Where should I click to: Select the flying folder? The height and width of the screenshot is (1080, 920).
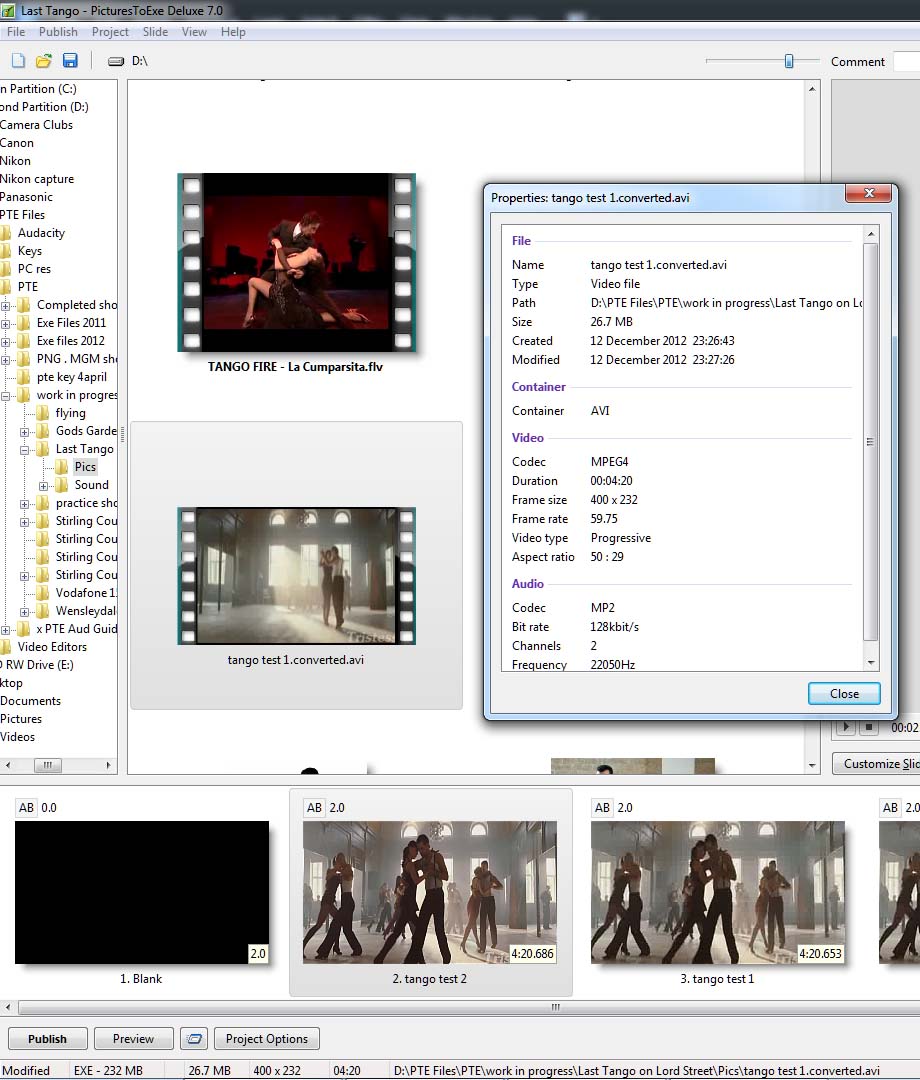[x=70, y=413]
